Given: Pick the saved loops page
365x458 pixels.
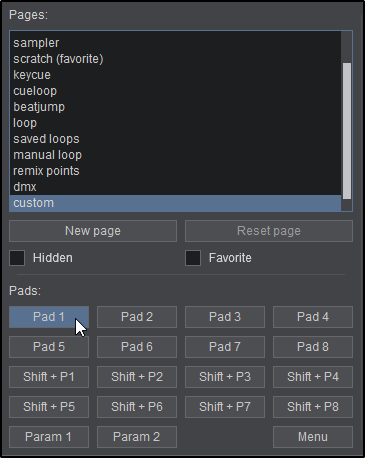Looking at the screenshot, I should [x=175, y=139].
